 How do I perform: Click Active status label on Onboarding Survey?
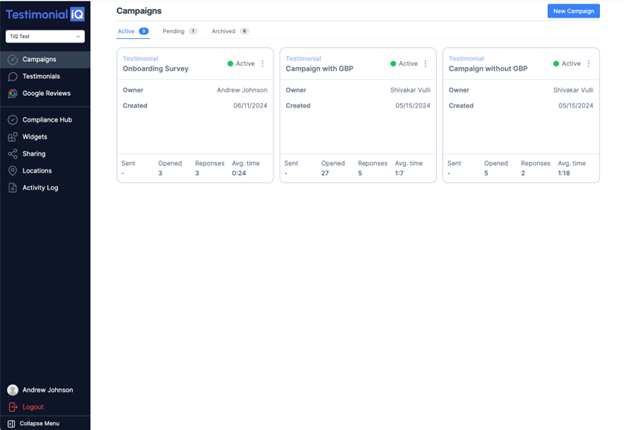(245, 64)
